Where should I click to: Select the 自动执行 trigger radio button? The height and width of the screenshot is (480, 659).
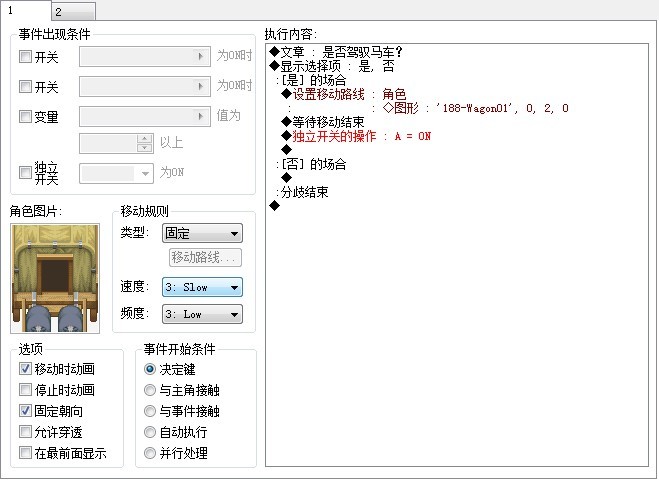tap(150, 432)
